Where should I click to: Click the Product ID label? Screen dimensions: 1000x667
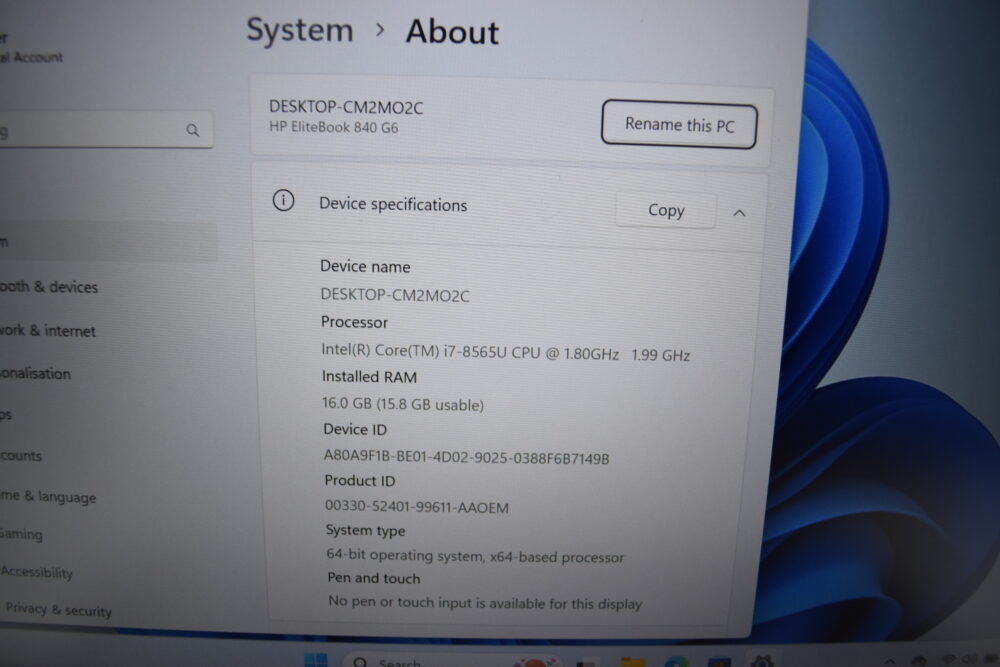coord(360,480)
